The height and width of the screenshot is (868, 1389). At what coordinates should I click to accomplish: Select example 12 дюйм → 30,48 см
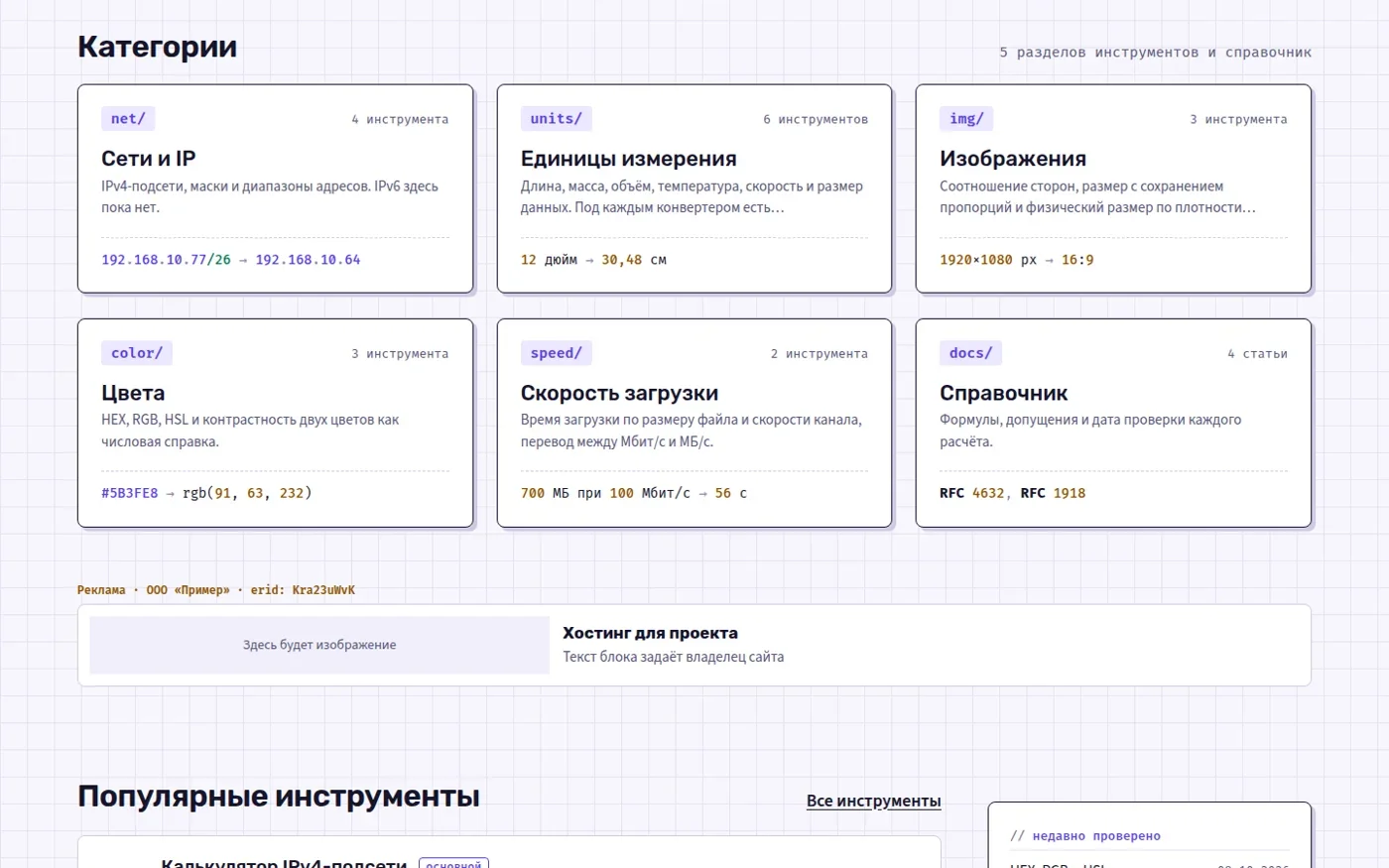click(593, 260)
